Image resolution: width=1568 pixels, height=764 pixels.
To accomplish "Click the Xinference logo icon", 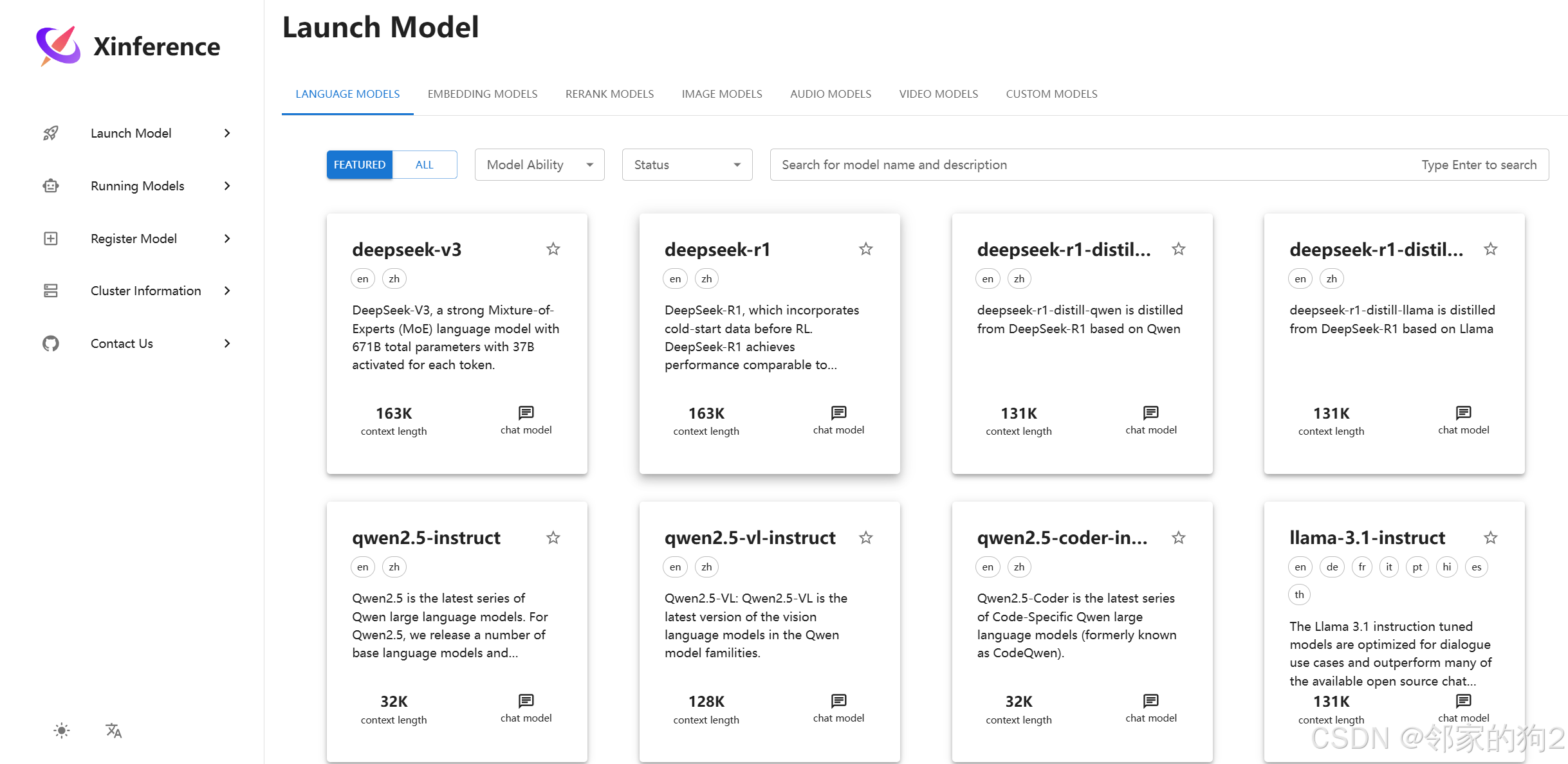I will [x=58, y=46].
